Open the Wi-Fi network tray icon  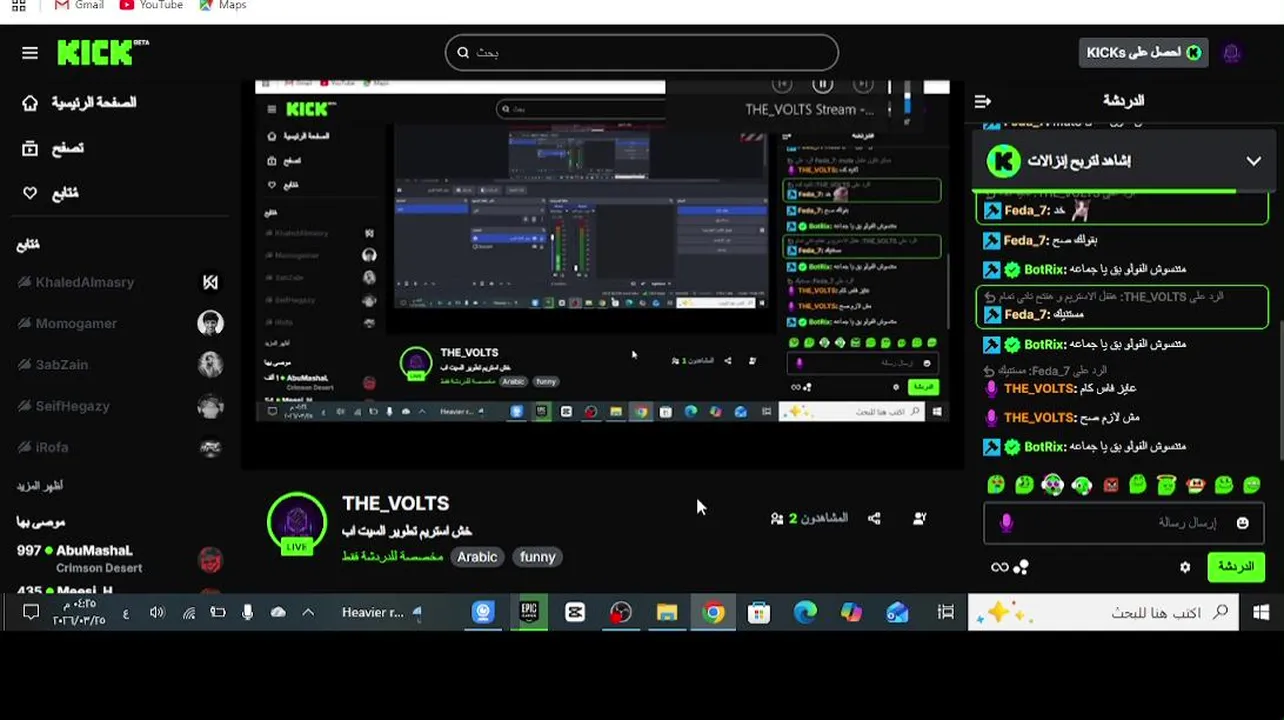(x=188, y=612)
